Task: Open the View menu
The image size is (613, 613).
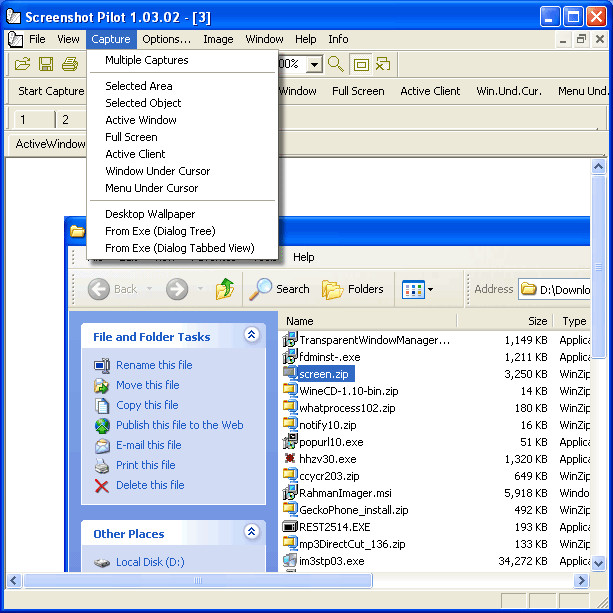Action: click(x=68, y=39)
